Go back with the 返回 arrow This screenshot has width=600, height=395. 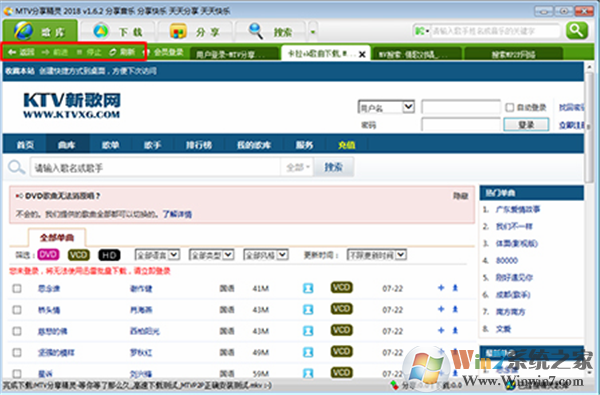(21, 52)
